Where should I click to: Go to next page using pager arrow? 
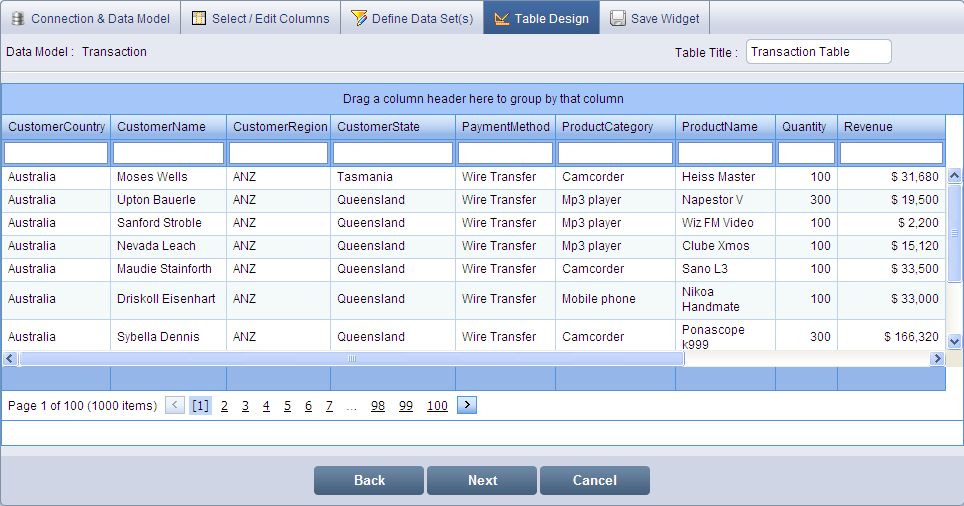pos(467,405)
